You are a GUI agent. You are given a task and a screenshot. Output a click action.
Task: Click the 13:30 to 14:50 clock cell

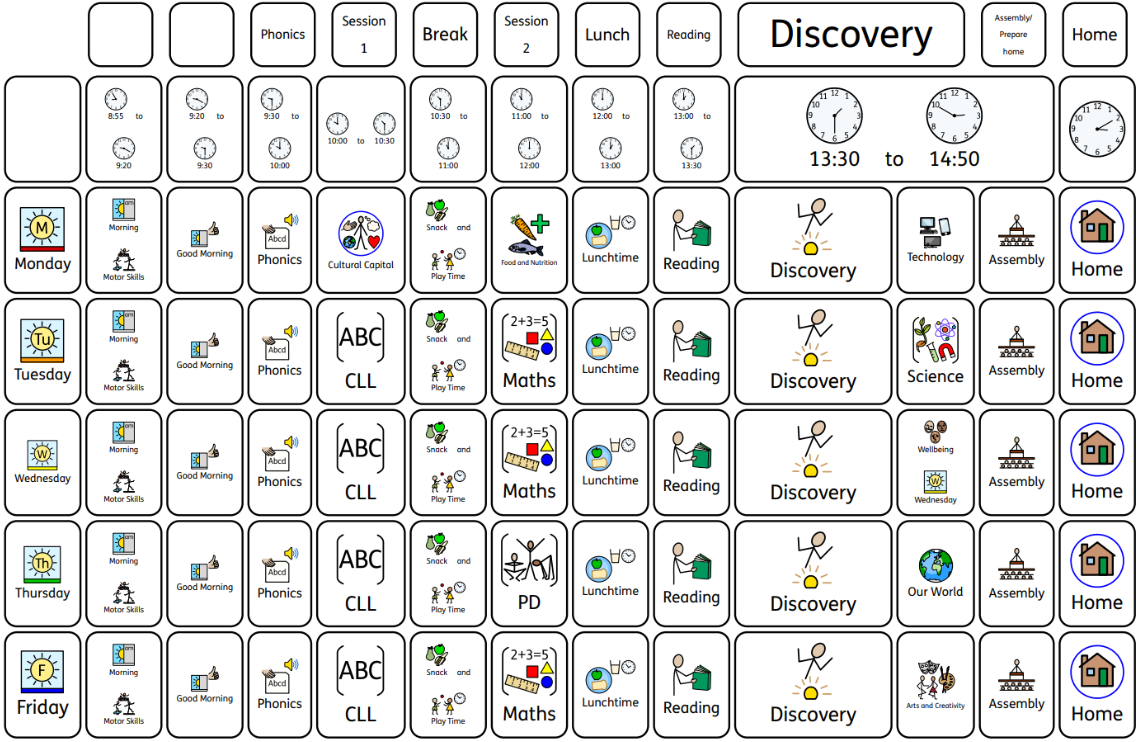point(894,129)
